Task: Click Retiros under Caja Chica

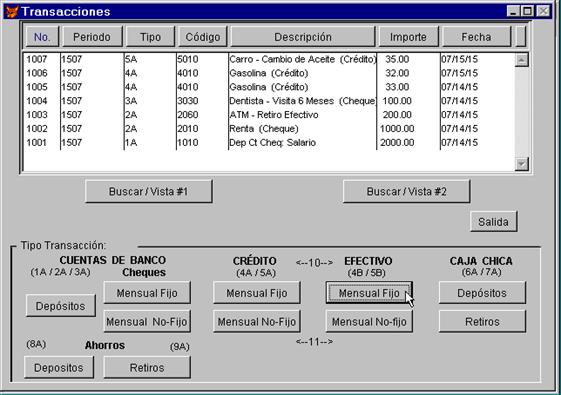Action: [482, 322]
